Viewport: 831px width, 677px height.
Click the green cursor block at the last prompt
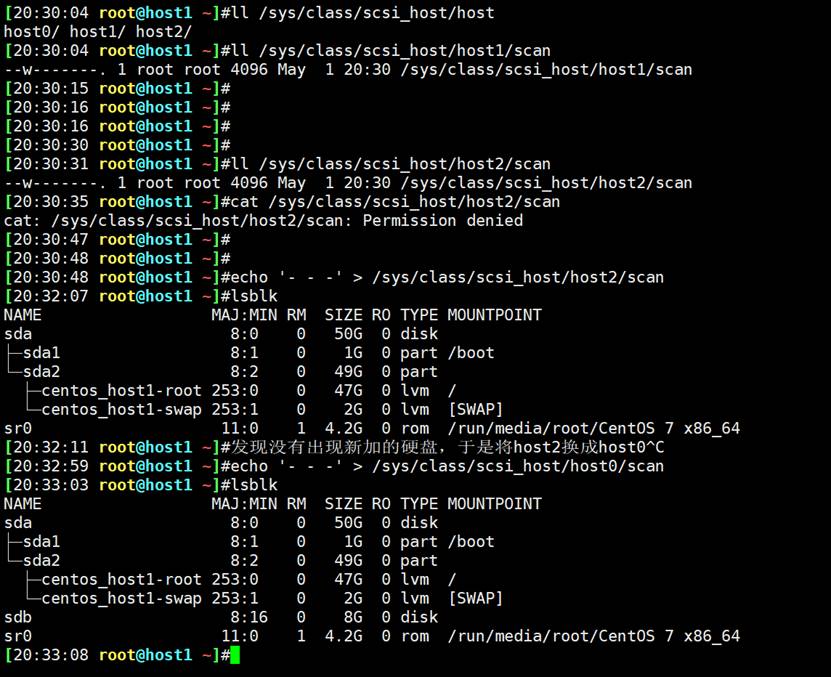[x=234, y=655]
